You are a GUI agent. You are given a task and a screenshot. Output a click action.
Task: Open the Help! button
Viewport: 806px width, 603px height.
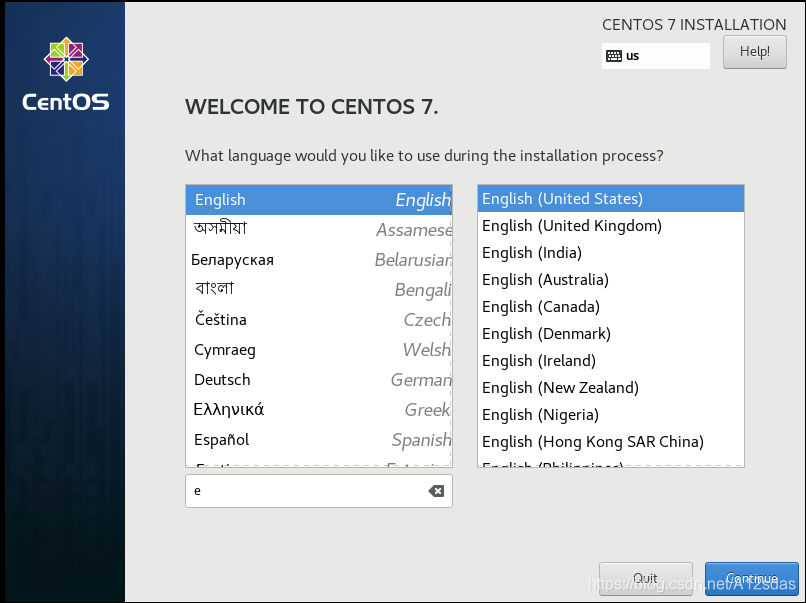[755, 52]
